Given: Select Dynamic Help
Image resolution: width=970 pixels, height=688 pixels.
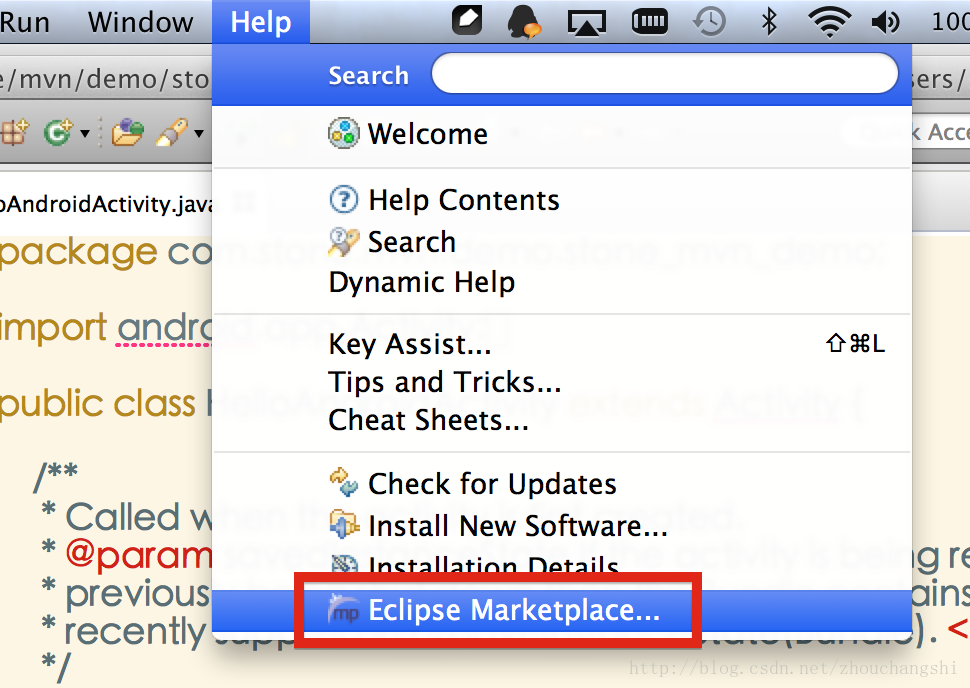Looking at the screenshot, I should [x=562, y=282].
